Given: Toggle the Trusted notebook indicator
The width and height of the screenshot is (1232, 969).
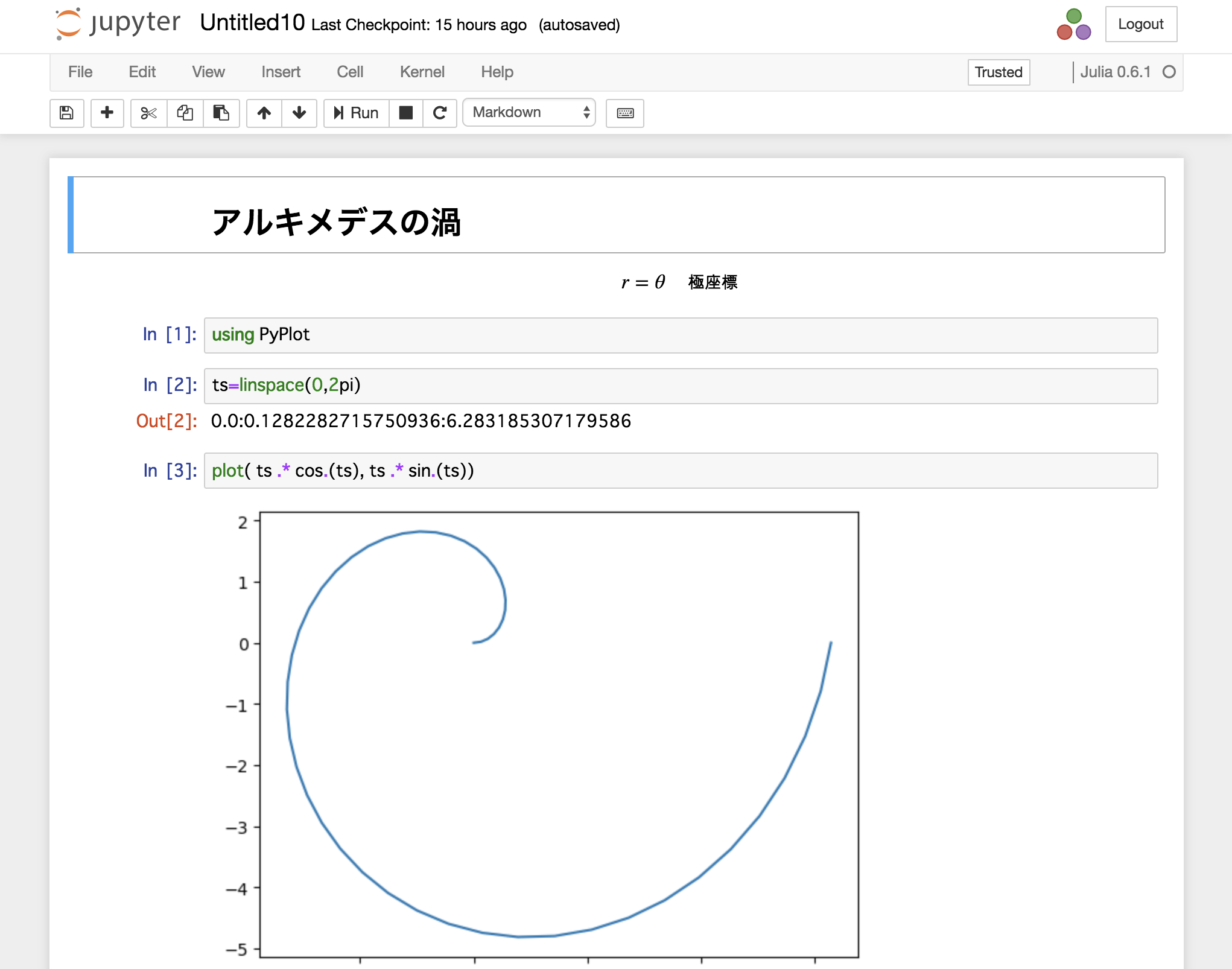Looking at the screenshot, I should tap(999, 72).
